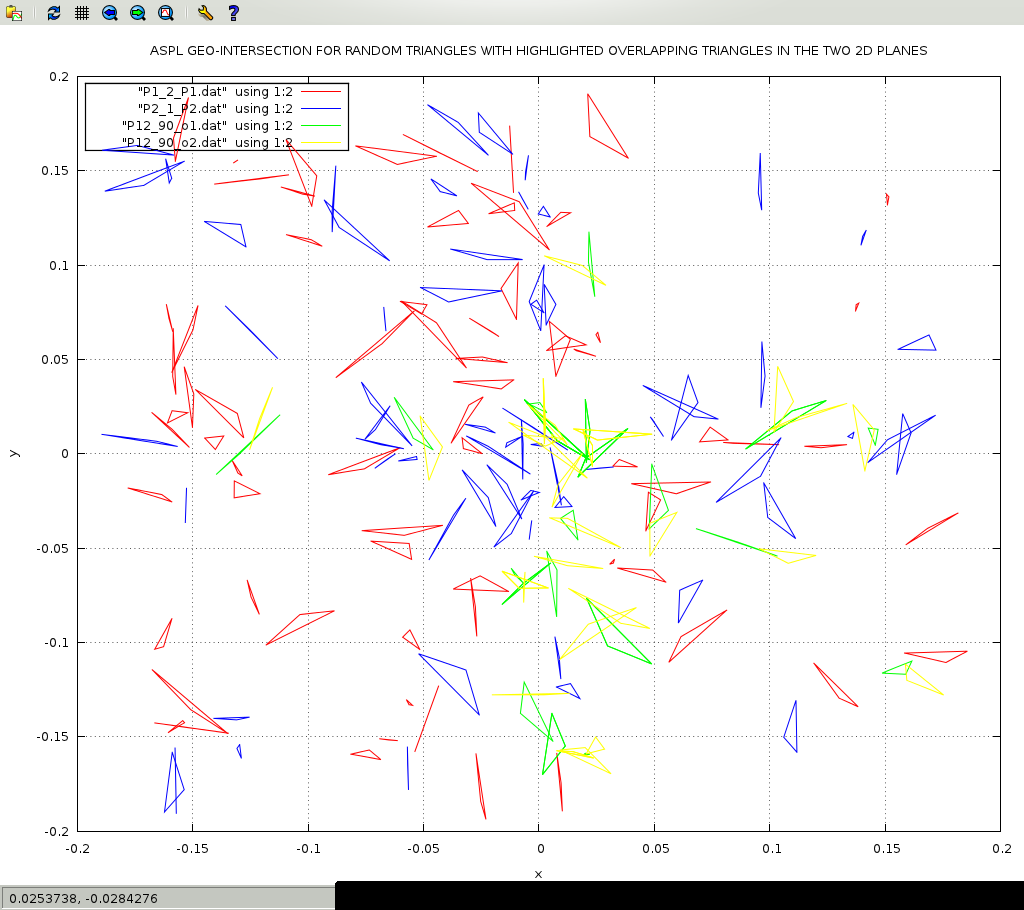Click the "x" axis label below the plot
The image size is (1024, 910).
[538, 874]
